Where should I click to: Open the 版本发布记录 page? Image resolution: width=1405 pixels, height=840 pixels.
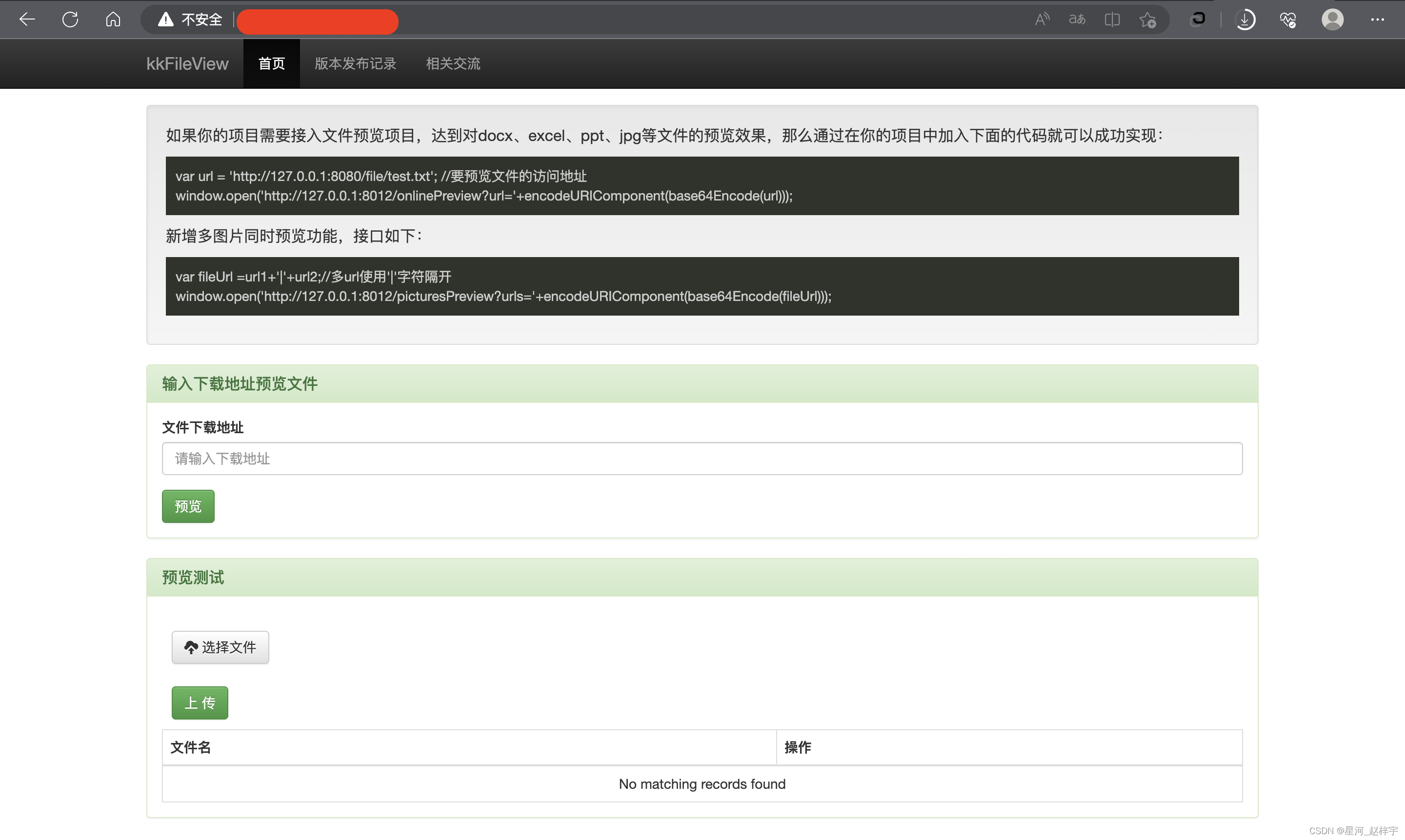(355, 63)
